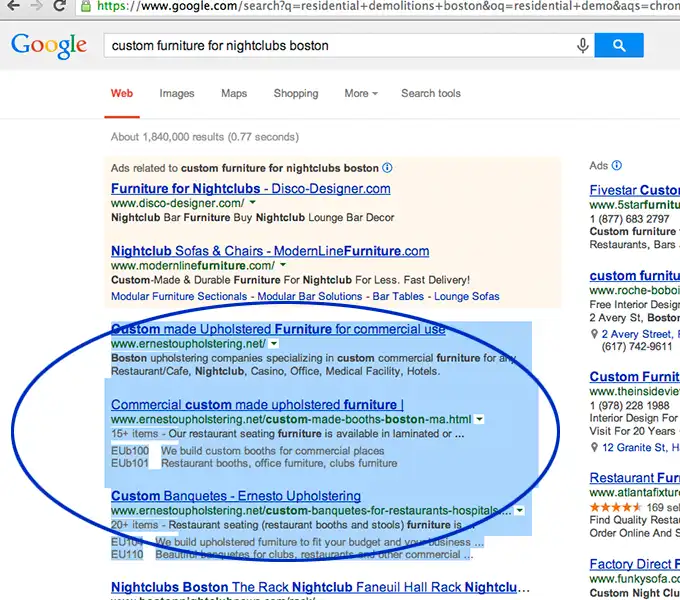Open Factory Direct funkysofa ad
Viewport: 680px width, 600px height.
point(634,564)
